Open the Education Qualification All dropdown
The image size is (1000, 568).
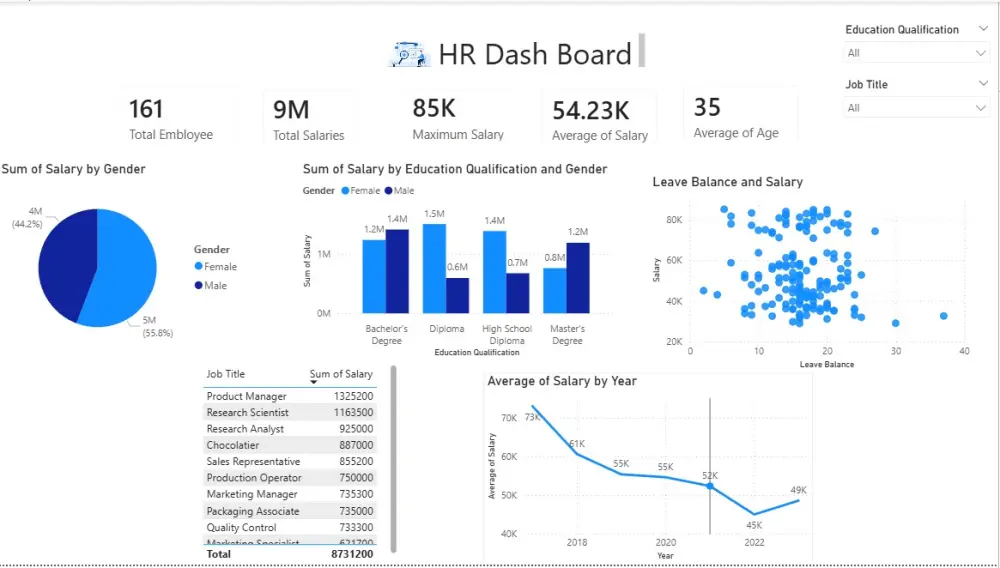[916, 54]
